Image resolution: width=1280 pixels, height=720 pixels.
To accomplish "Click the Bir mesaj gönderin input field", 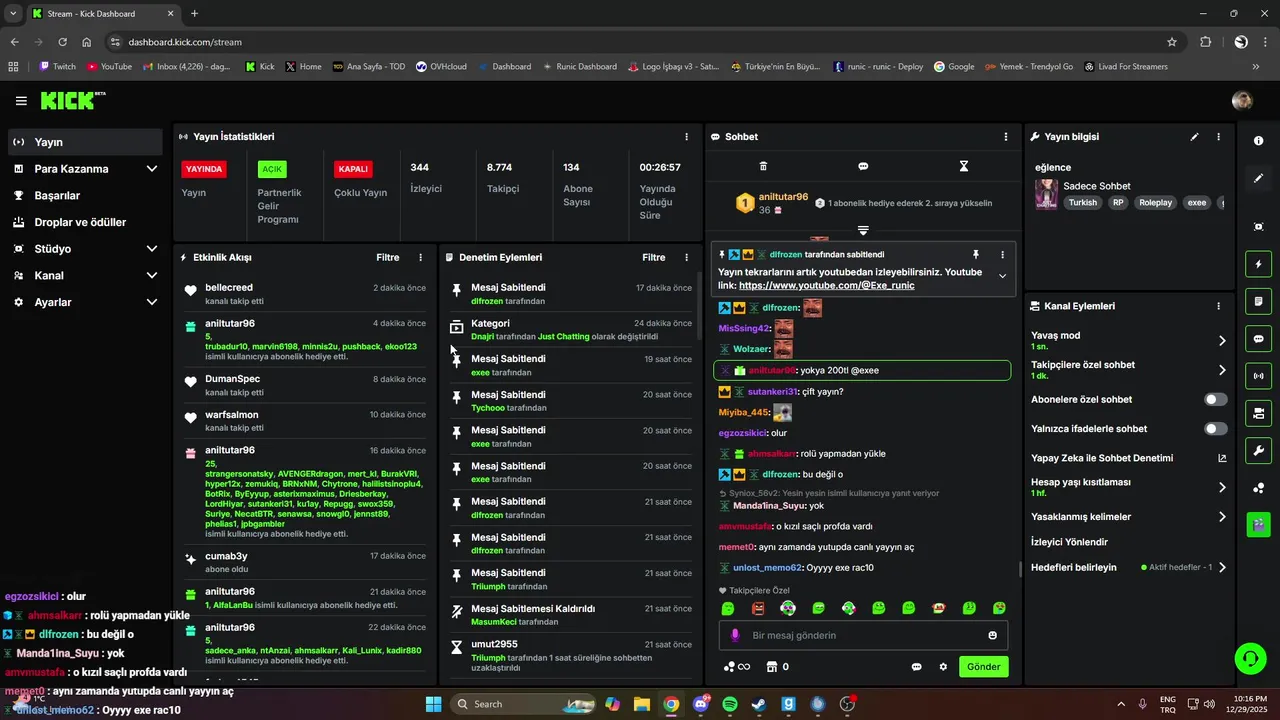I will tap(863, 635).
